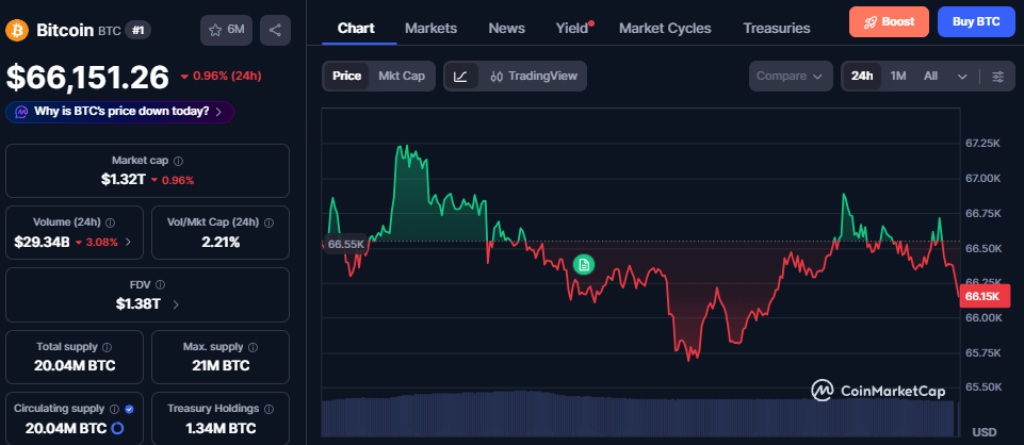Image resolution: width=1024 pixels, height=445 pixels.
Task: Click the green news document marker on chart
Action: [584, 264]
